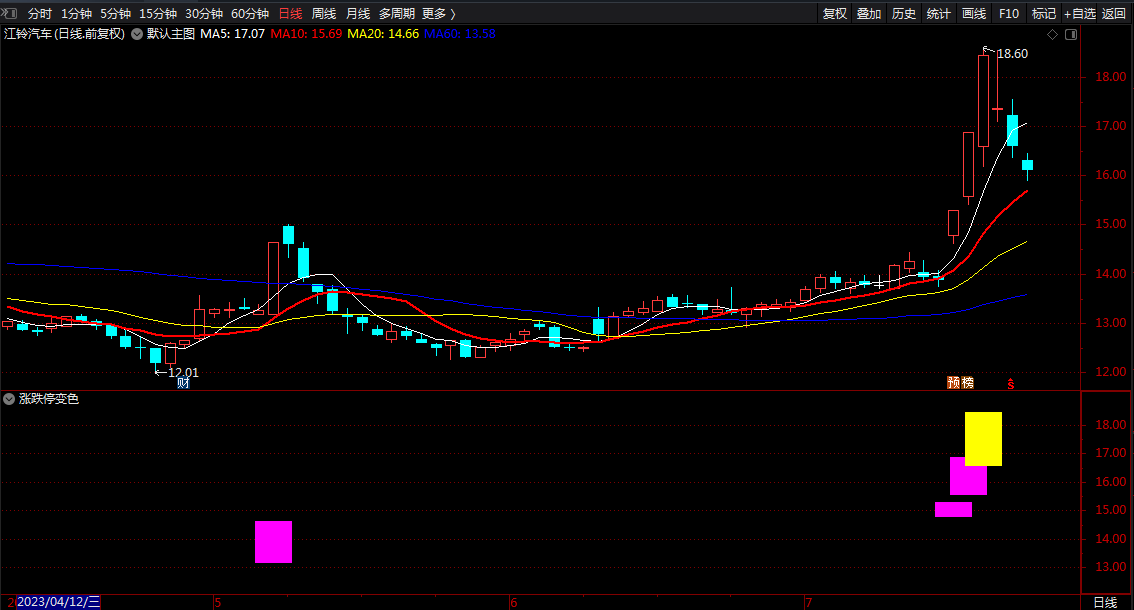The height and width of the screenshot is (610, 1134).
Task: Collapse the side panel with top-left icon
Action: click(9, 13)
